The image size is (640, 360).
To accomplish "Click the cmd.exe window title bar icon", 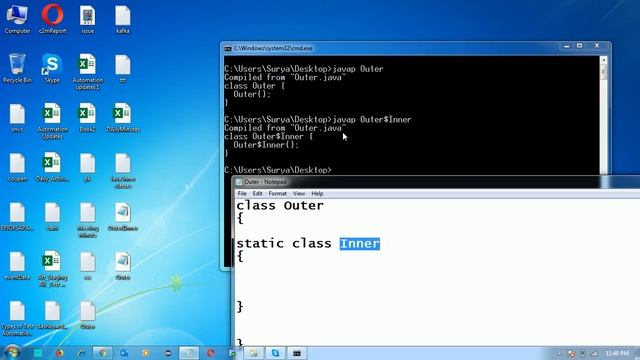I will click(228, 49).
